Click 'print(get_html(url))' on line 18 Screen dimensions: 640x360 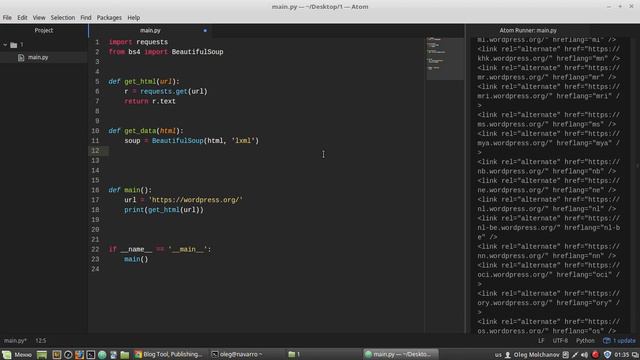point(164,210)
